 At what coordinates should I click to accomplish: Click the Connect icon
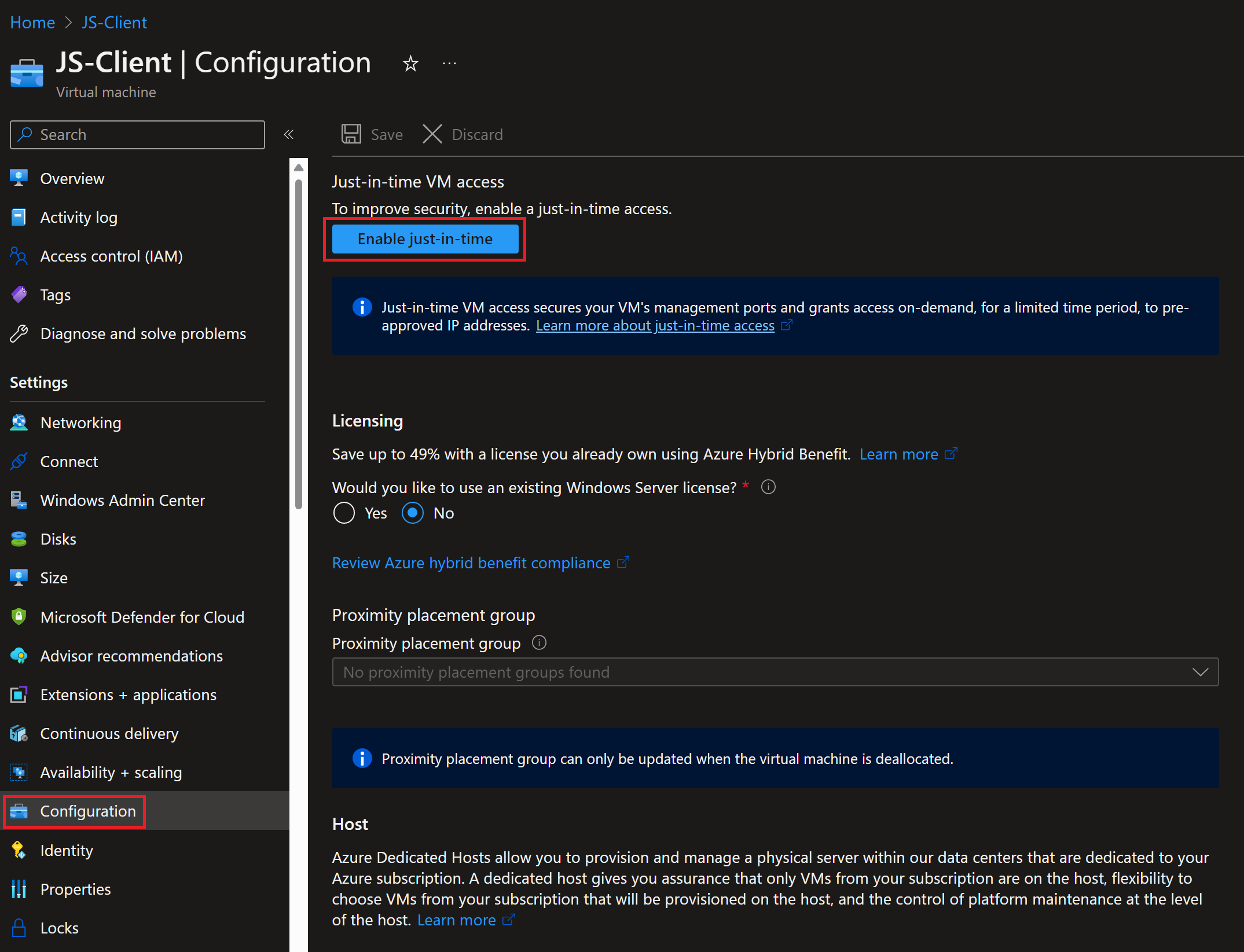click(x=19, y=461)
